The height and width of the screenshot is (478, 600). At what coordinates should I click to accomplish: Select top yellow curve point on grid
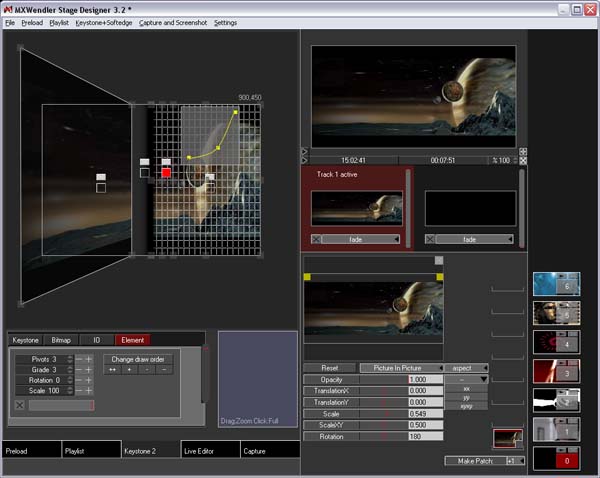(x=235, y=112)
